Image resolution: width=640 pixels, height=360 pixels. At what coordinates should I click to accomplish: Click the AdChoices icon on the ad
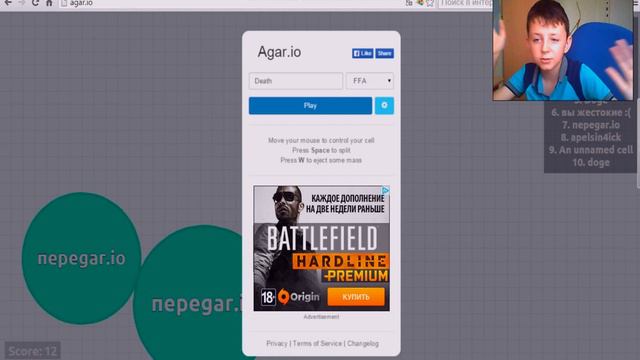(385, 190)
